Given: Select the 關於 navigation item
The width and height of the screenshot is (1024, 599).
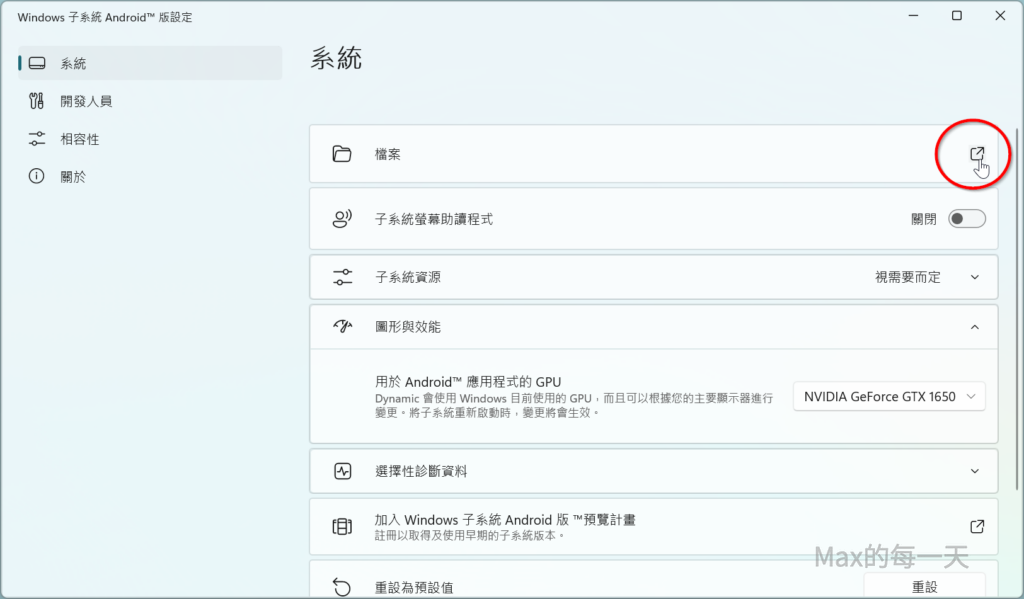Looking at the screenshot, I should point(150,176).
